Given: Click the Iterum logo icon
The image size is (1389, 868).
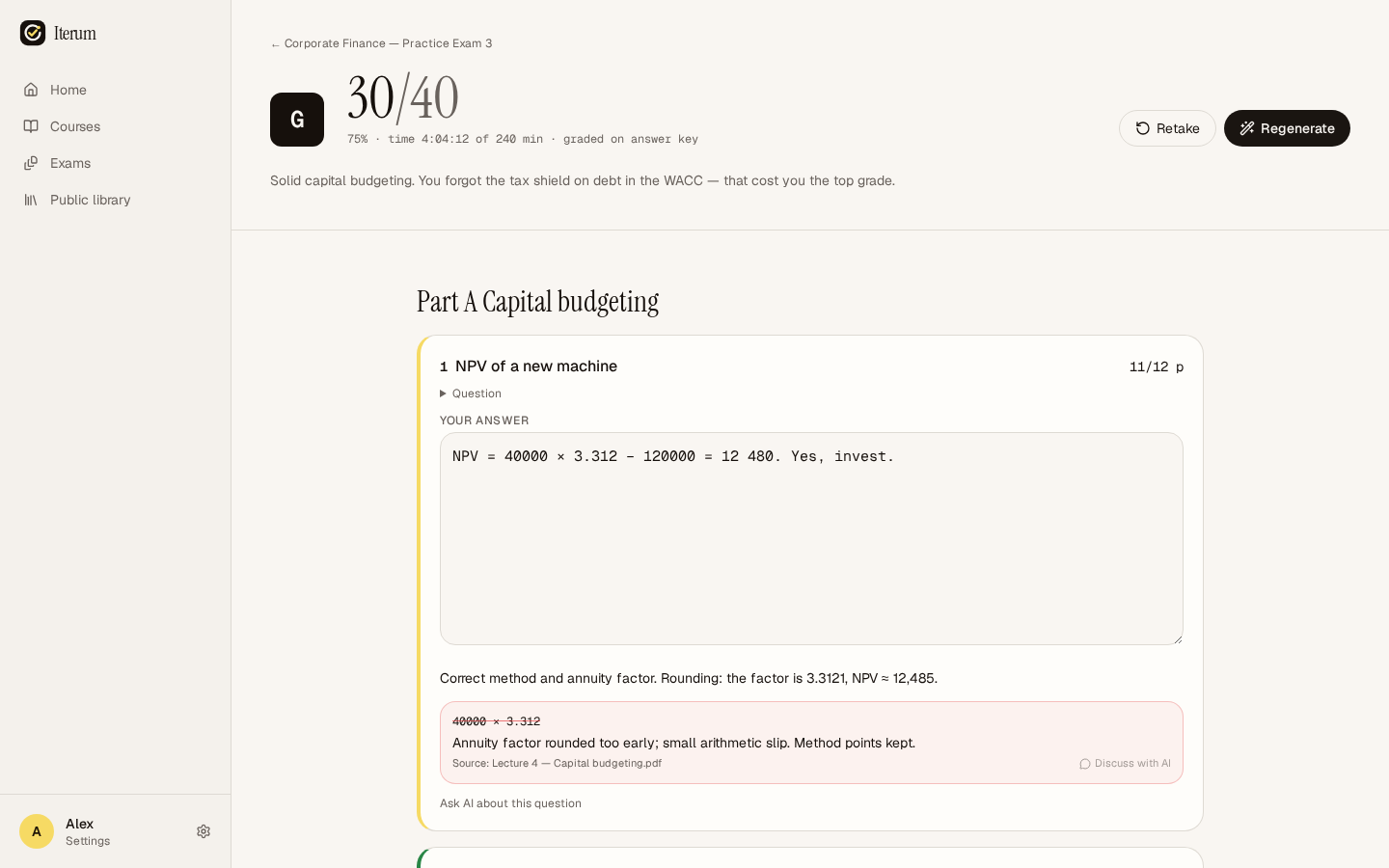Looking at the screenshot, I should point(33,33).
